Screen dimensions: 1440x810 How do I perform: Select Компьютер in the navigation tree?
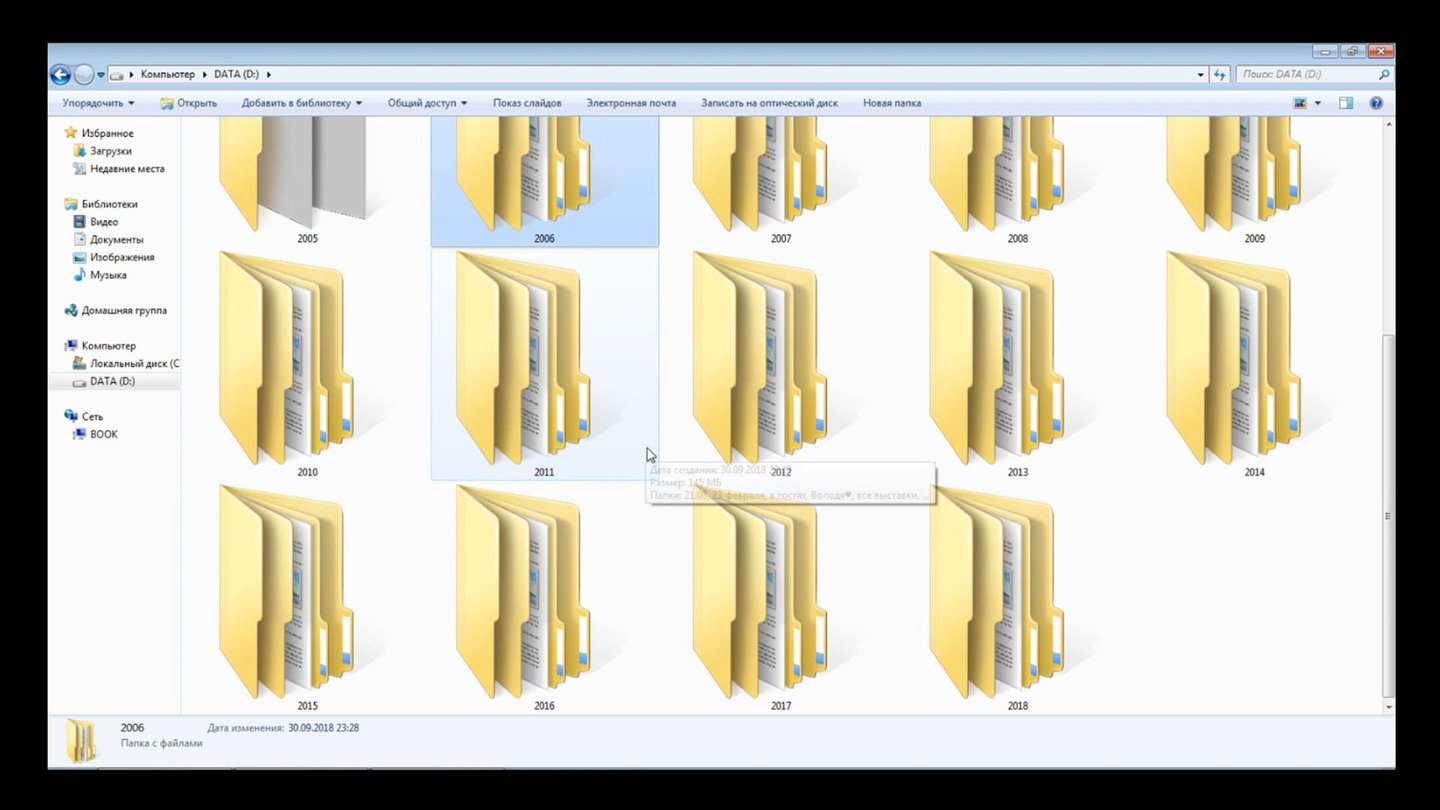tap(99, 346)
